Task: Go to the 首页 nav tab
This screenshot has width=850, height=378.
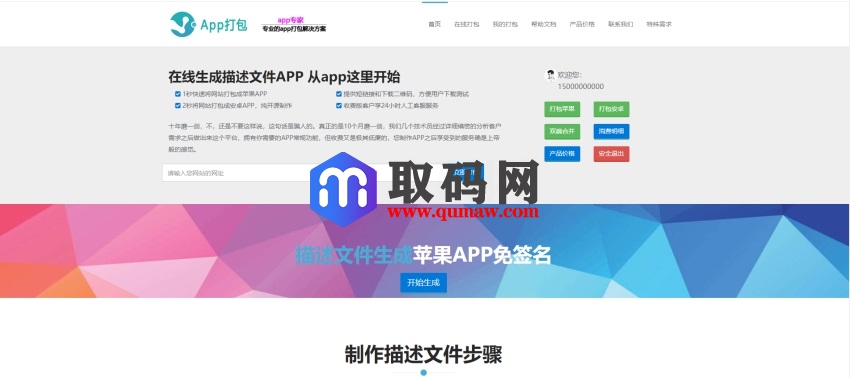Action: pos(434,24)
